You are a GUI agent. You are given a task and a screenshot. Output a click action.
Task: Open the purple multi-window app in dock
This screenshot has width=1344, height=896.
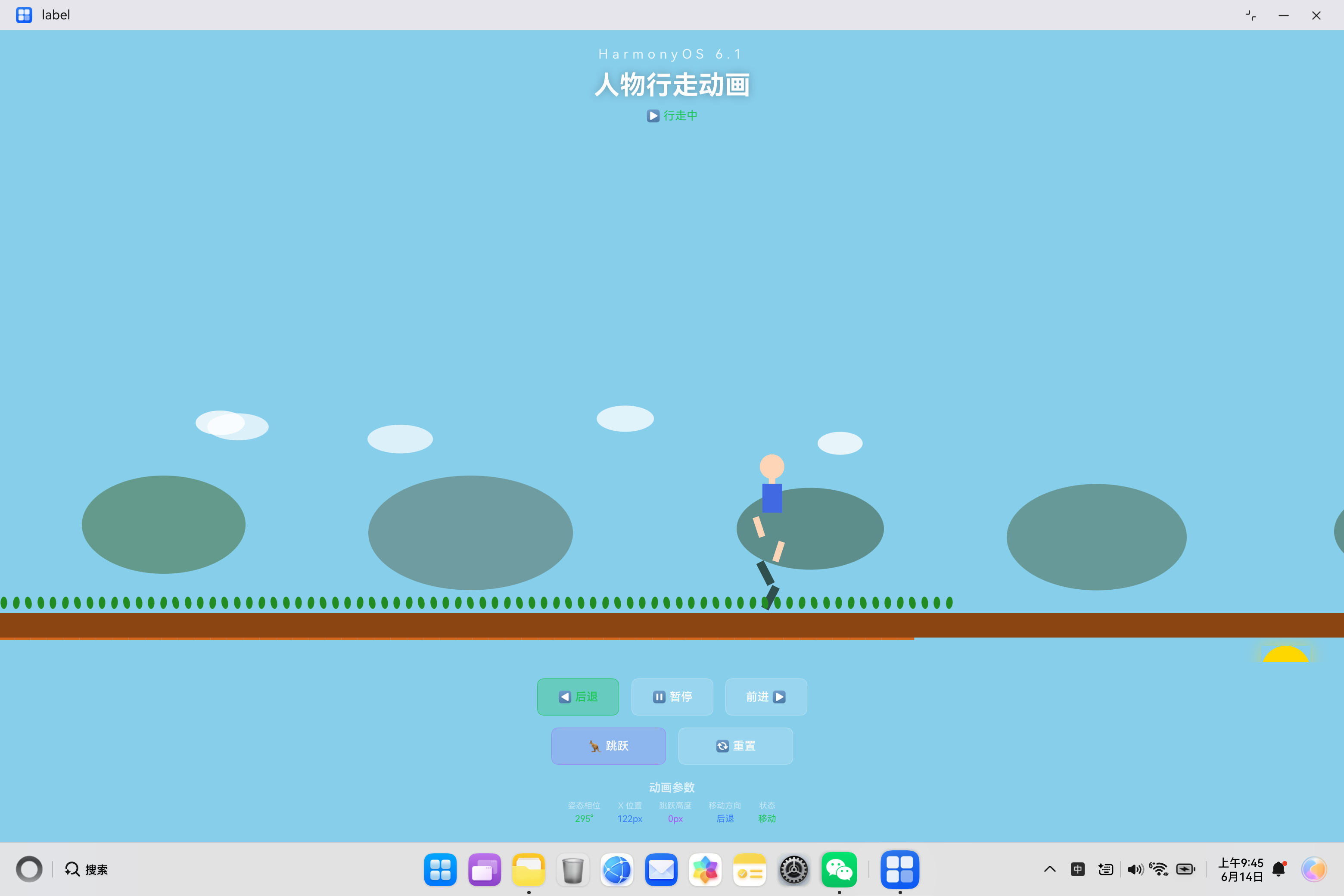click(x=485, y=869)
